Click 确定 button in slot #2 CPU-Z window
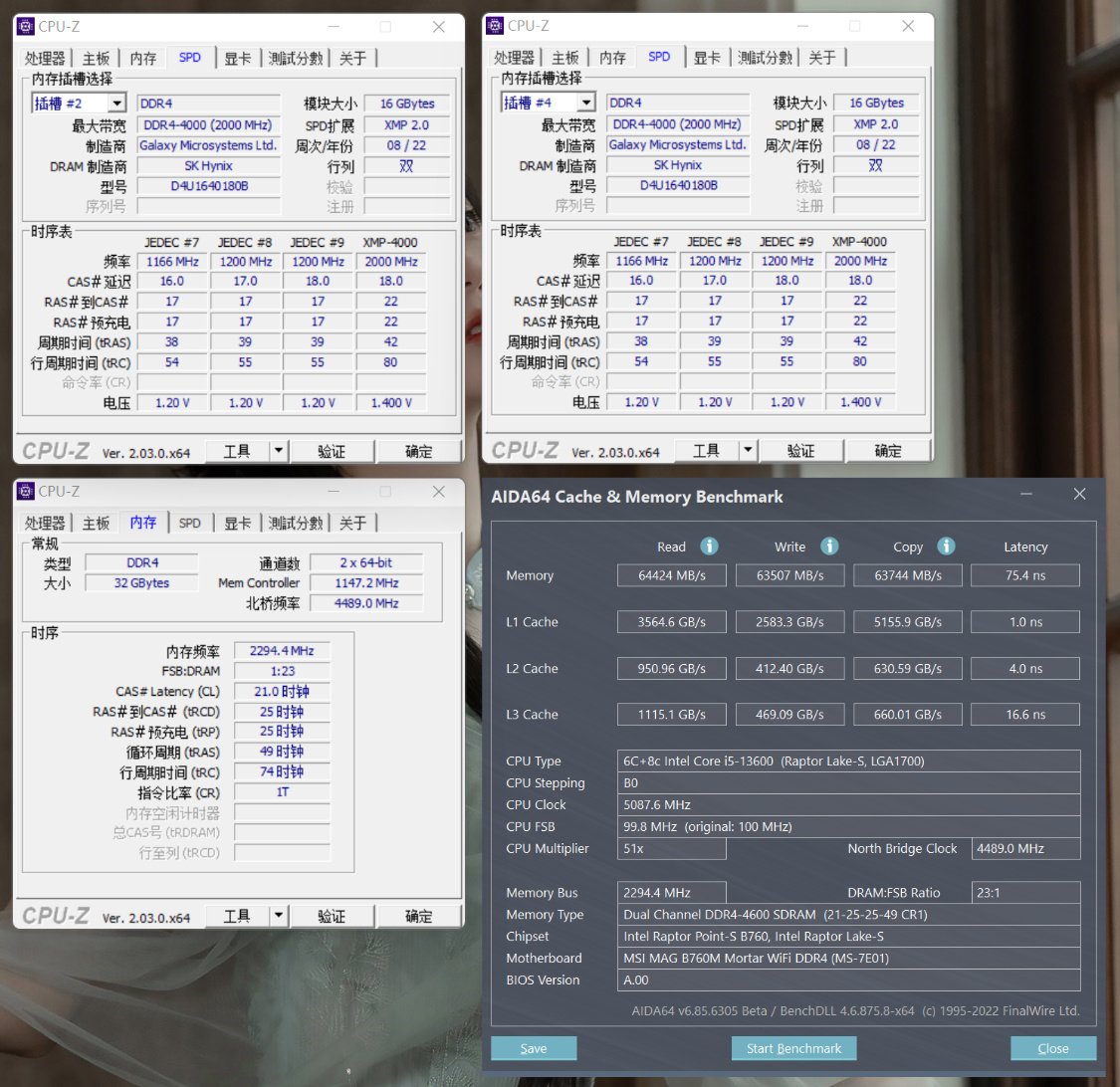 [418, 451]
